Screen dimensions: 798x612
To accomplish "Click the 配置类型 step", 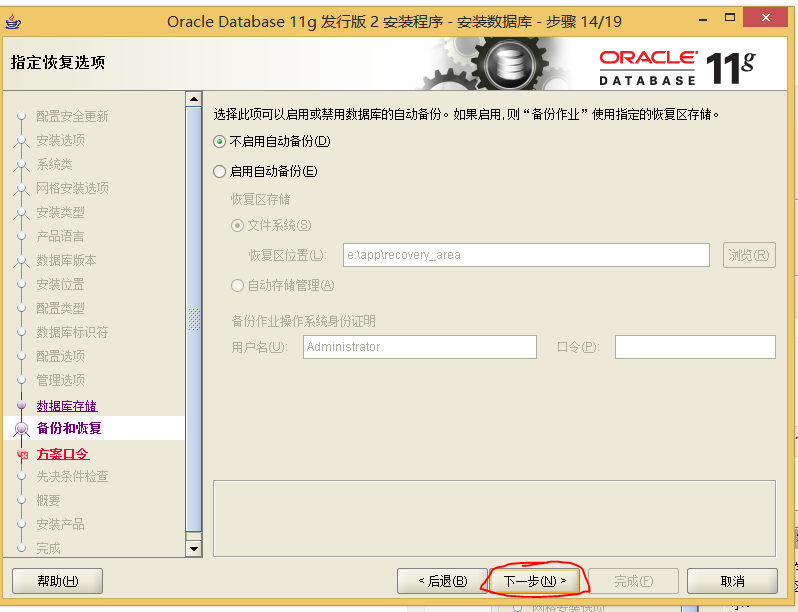I will pos(60,308).
